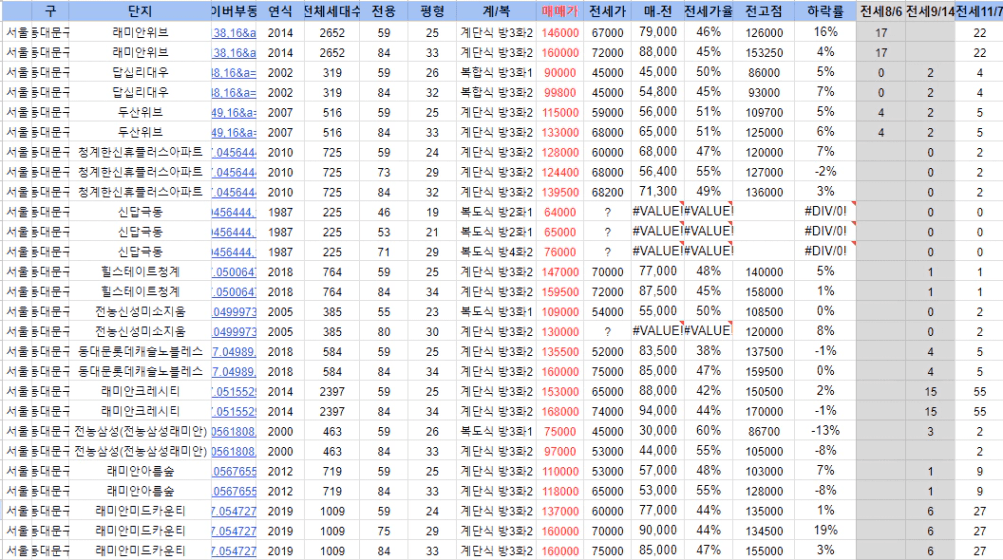Image resolution: width=1003 pixels, height=560 pixels.
Task: Select the 전고점 cell with 86700
Action: pos(764,431)
